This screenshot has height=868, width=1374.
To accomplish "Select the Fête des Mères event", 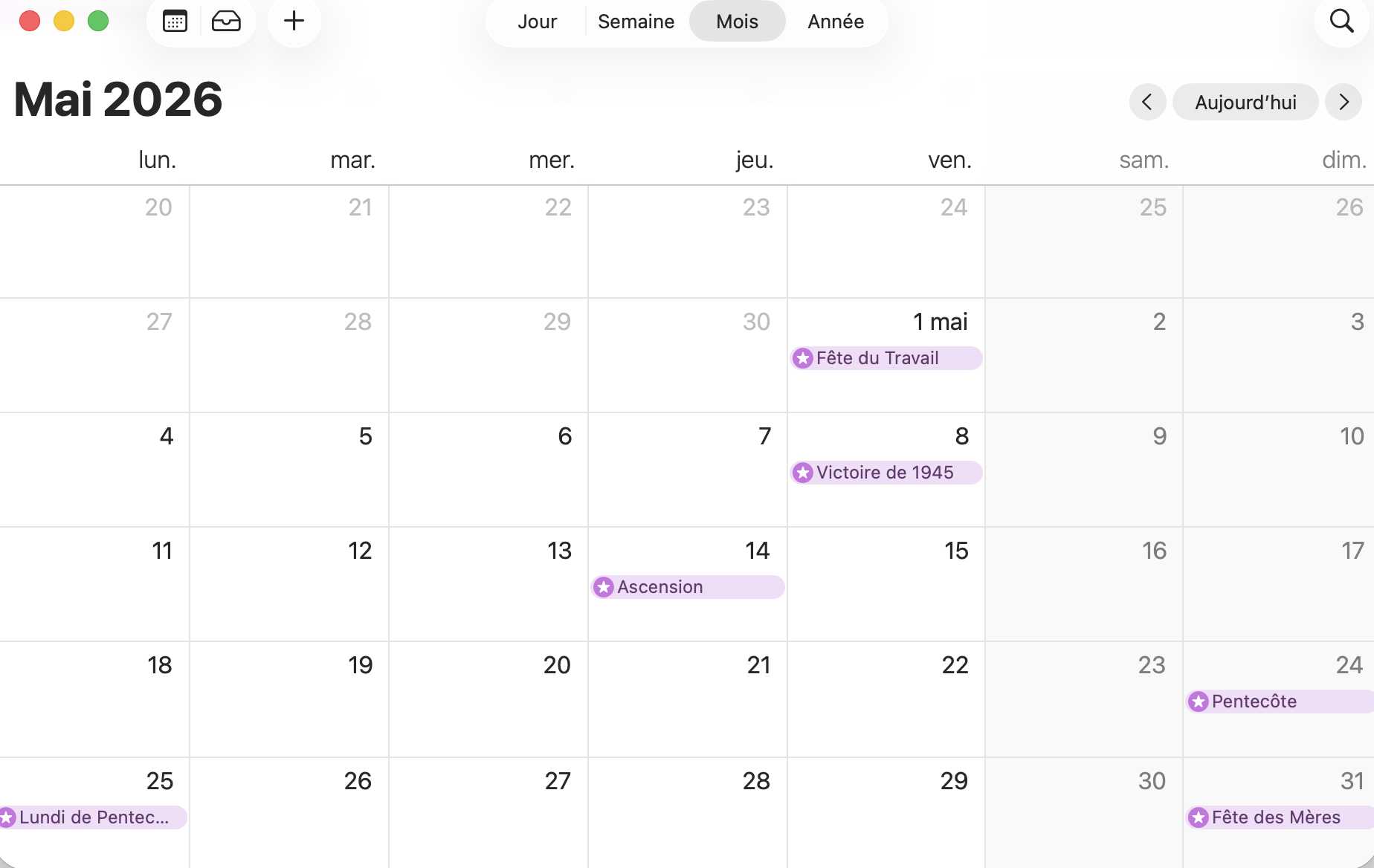I will click(1276, 817).
